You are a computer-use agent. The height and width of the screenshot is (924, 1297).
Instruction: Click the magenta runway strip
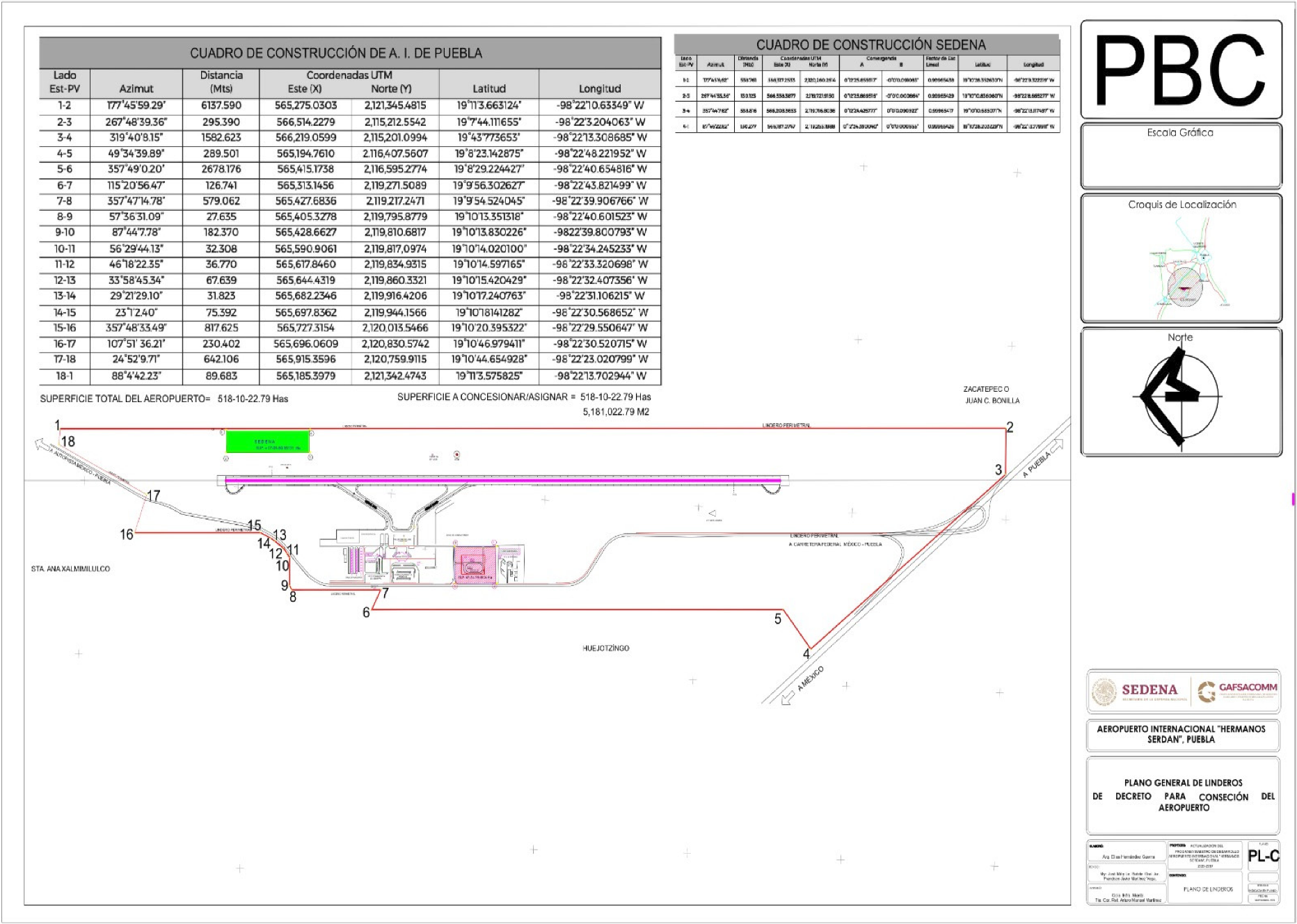501,480
